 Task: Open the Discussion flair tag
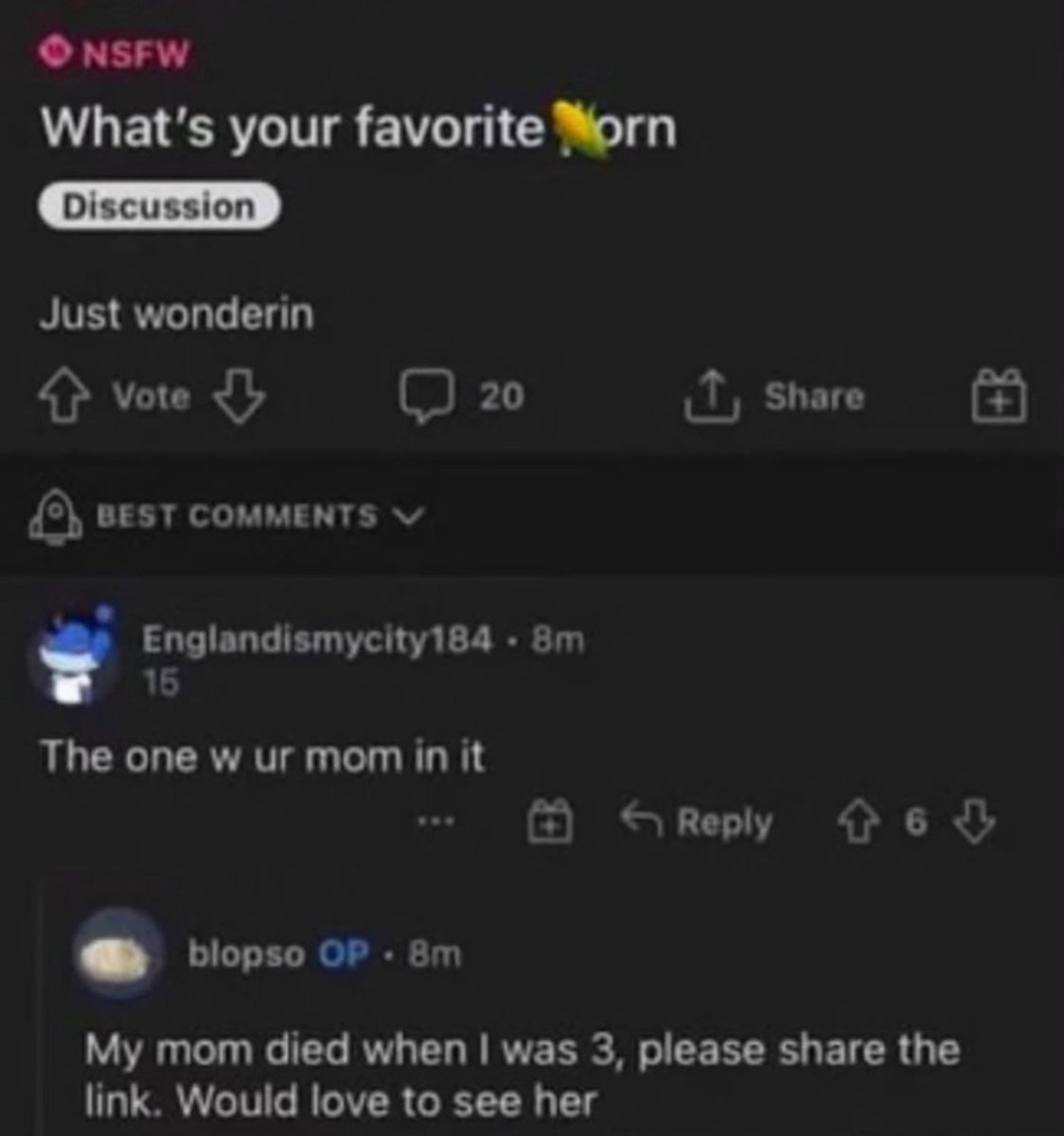159,207
